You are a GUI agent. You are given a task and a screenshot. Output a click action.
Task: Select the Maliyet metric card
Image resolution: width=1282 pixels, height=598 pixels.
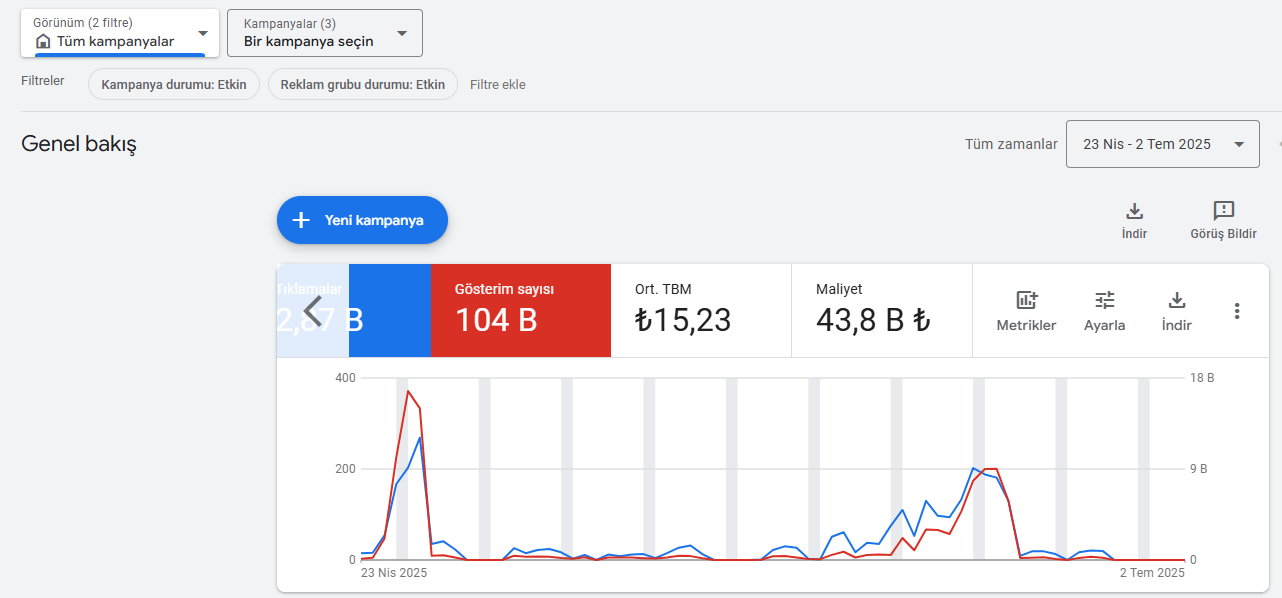click(882, 310)
